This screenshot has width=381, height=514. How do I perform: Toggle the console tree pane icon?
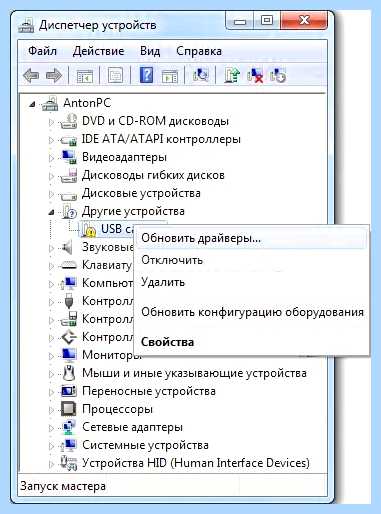(84, 76)
